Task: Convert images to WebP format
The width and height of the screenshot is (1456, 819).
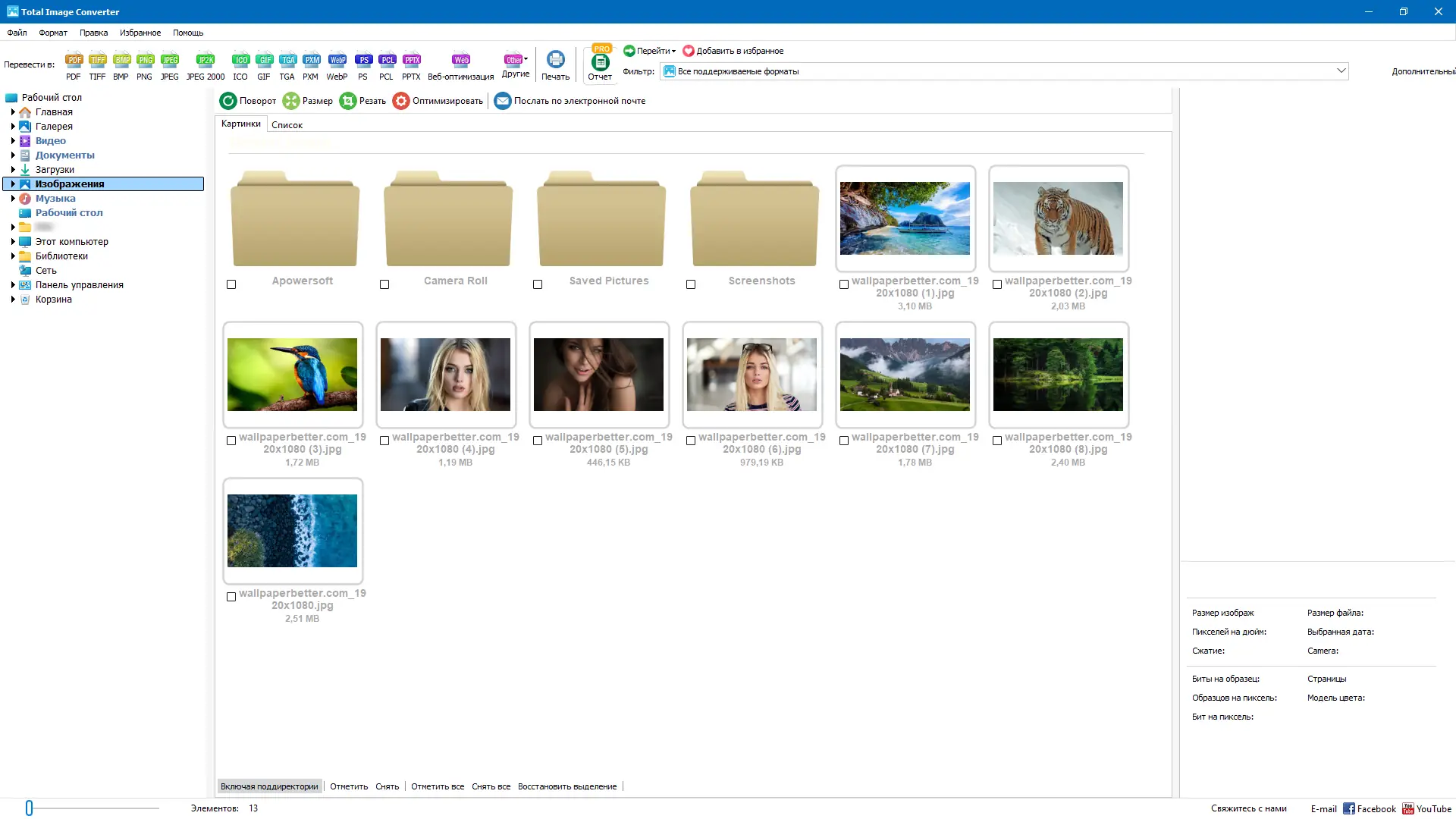Action: click(x=336, y=64)
